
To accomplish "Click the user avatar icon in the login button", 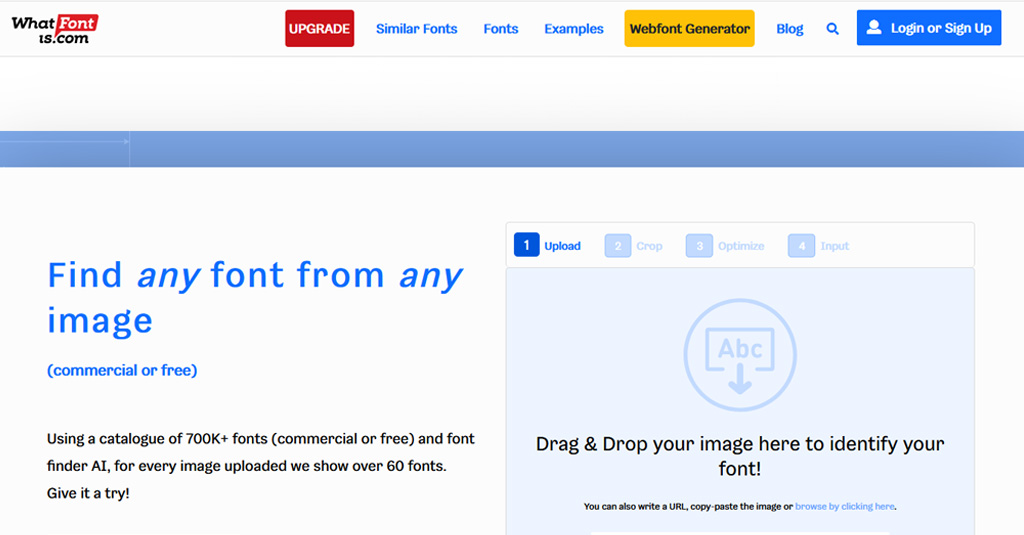I will tap(874, 28).
